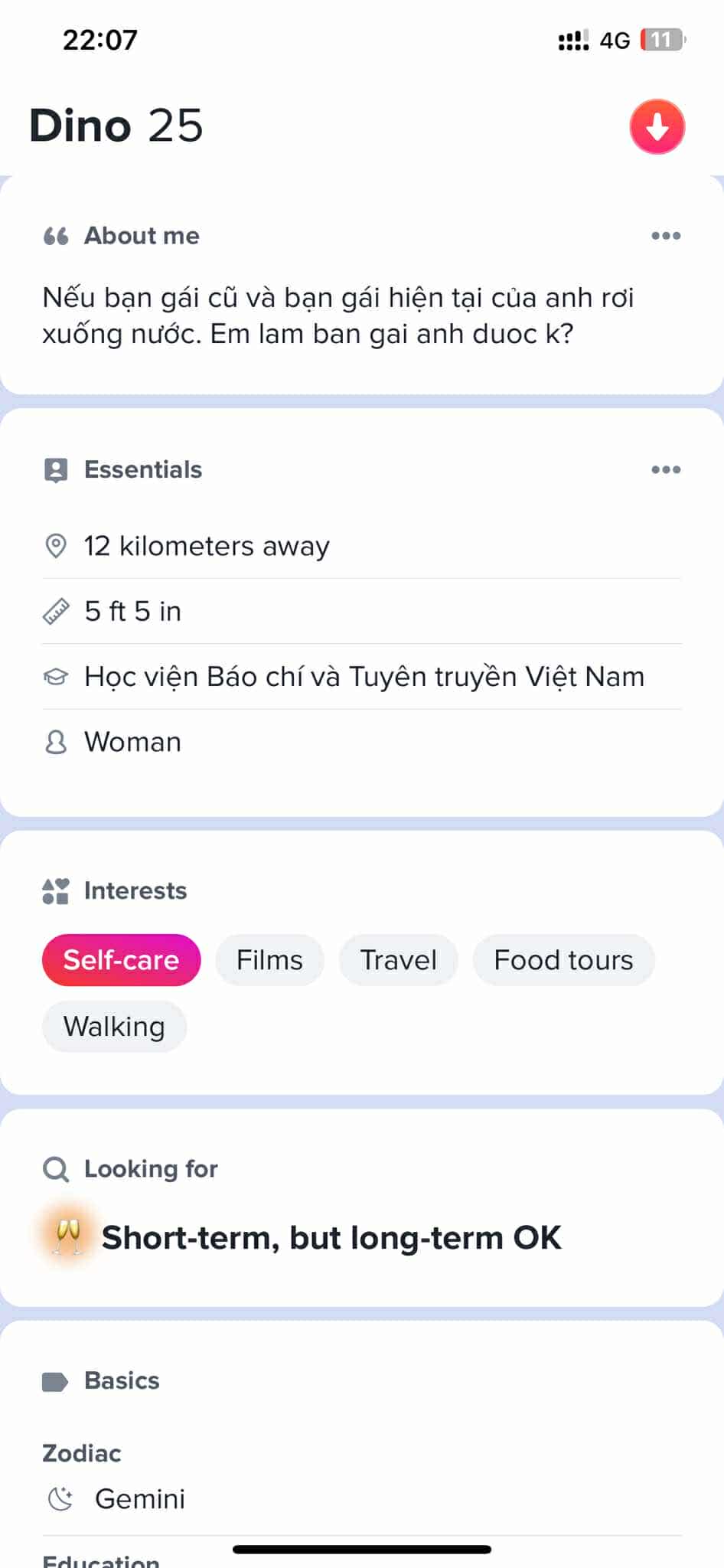Tap the About me section header

point(142,236)
